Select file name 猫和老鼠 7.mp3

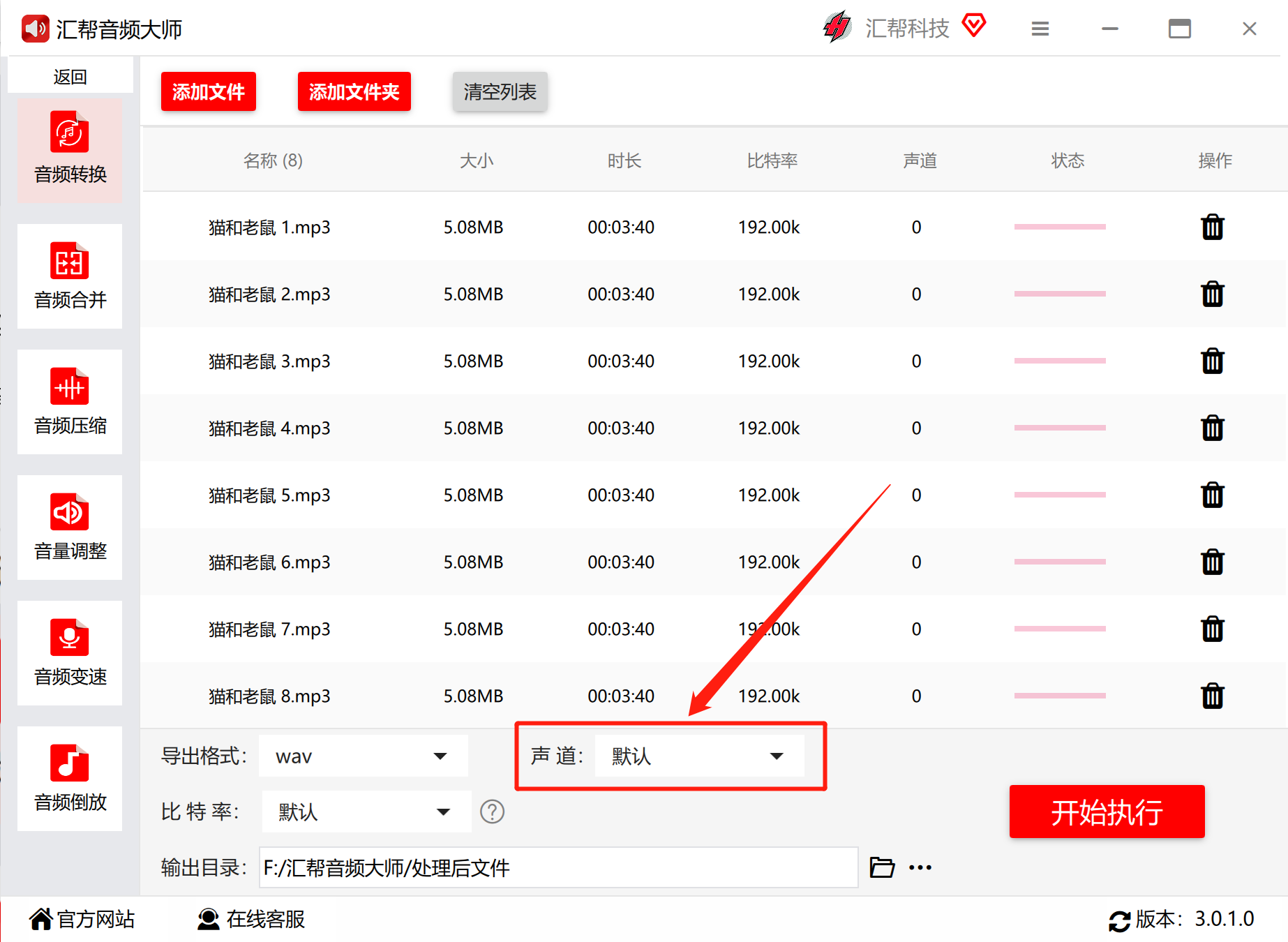269,629
